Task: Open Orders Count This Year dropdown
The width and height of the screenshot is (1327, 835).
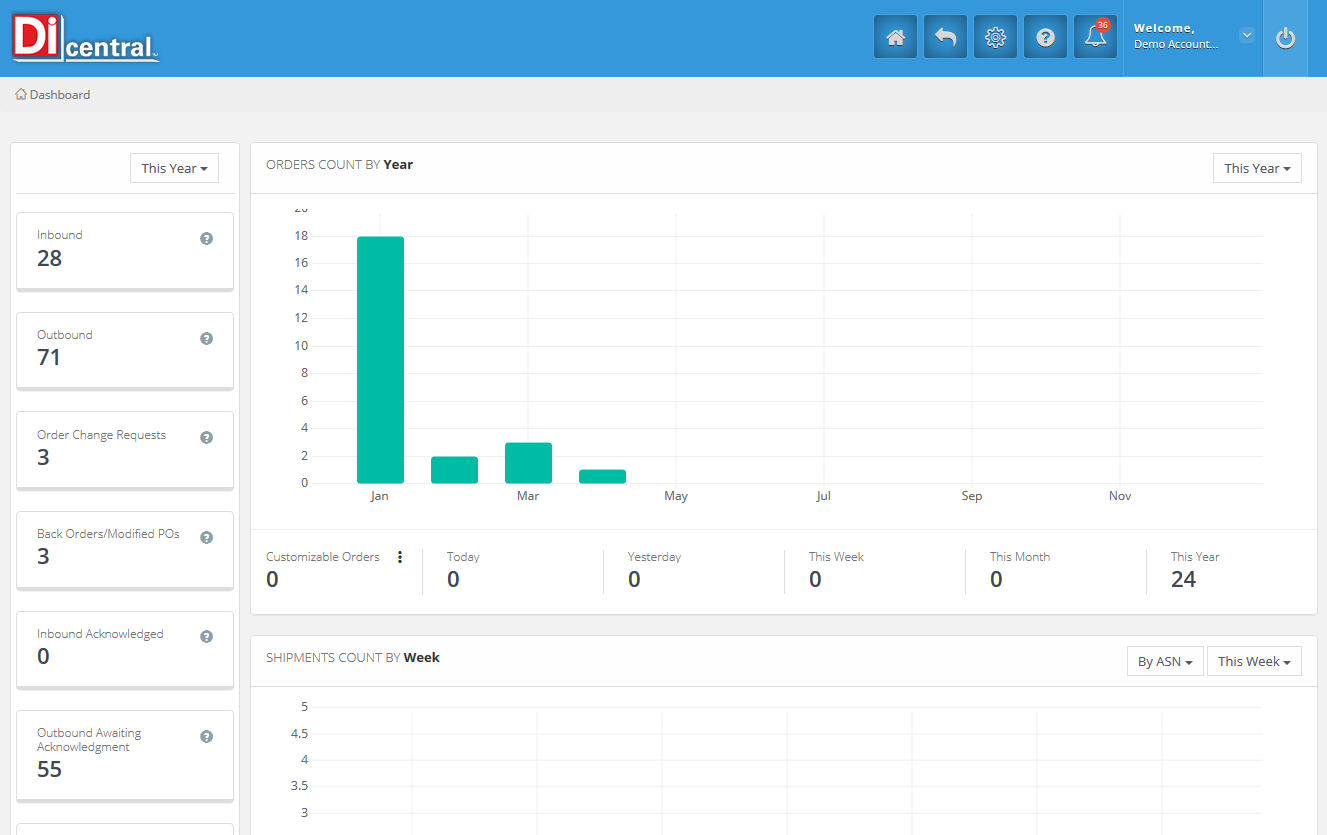Action: click(1257, 168)
